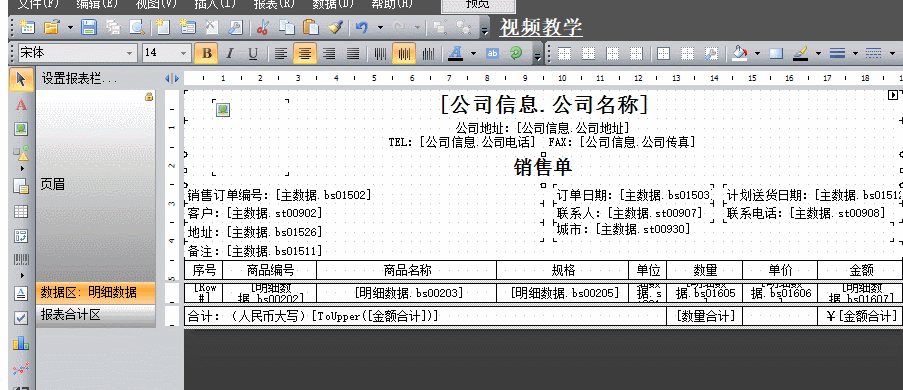
Task: Select the barcode tool in left sidebar
Action: [21, 259]
